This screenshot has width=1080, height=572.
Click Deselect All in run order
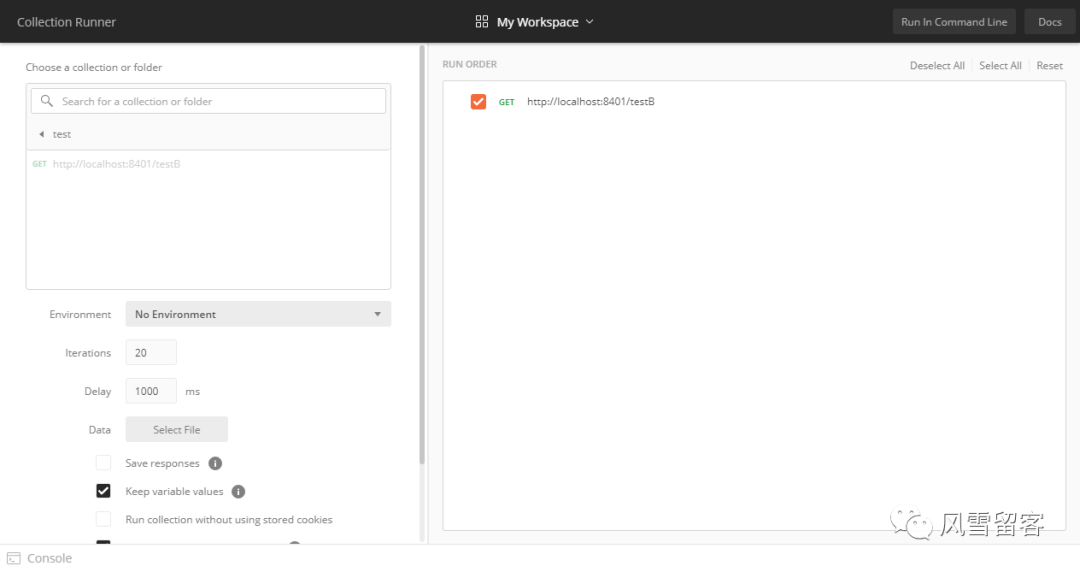click(937, 65)
